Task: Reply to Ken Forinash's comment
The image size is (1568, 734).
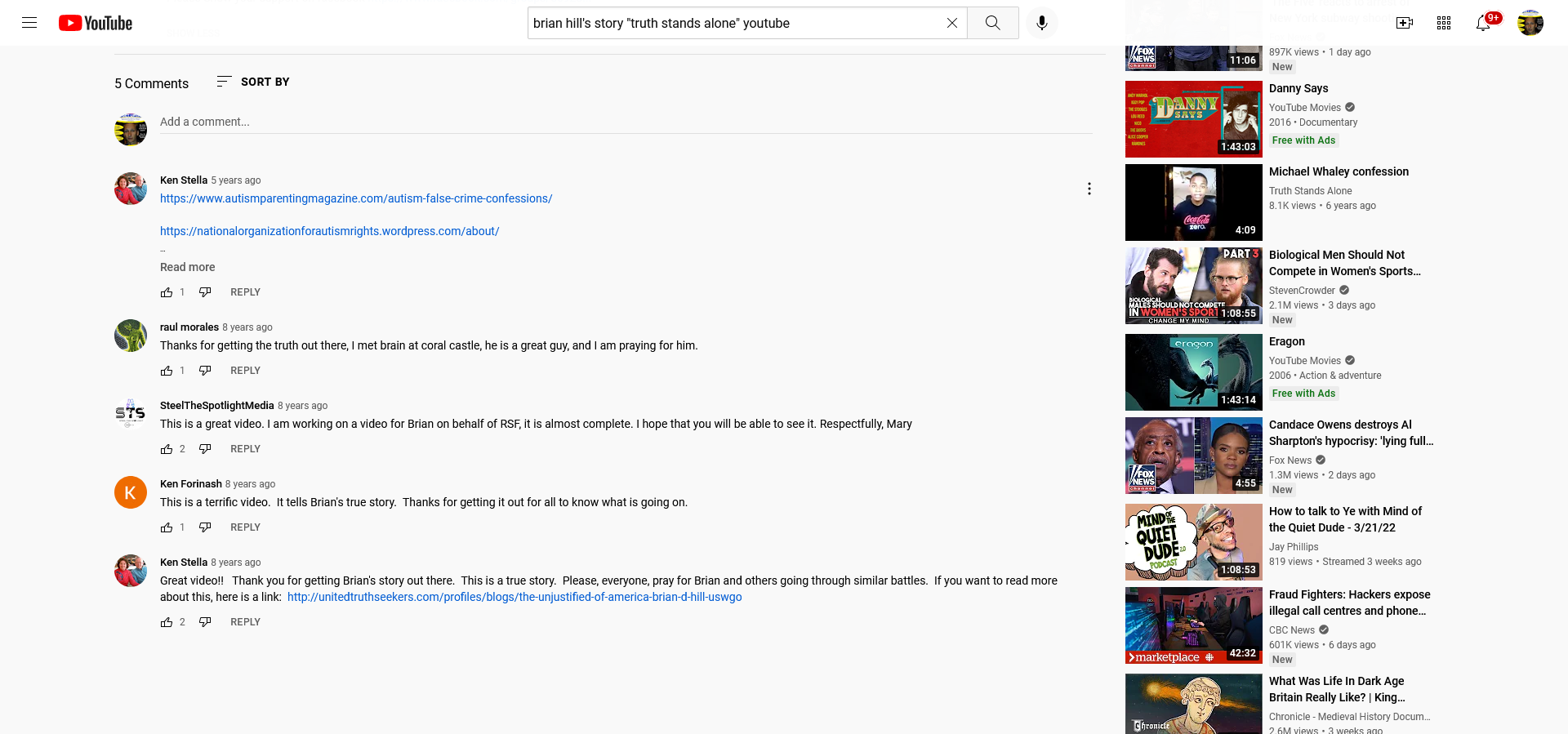Action: [x=245, y=527]
